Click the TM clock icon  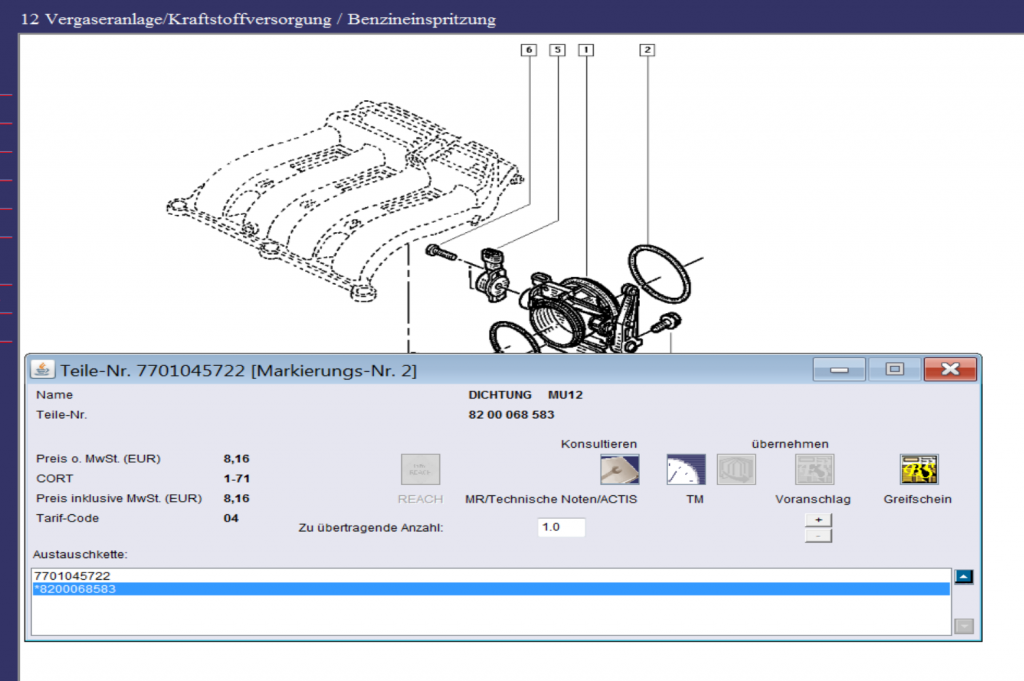(x=686, y=469)
